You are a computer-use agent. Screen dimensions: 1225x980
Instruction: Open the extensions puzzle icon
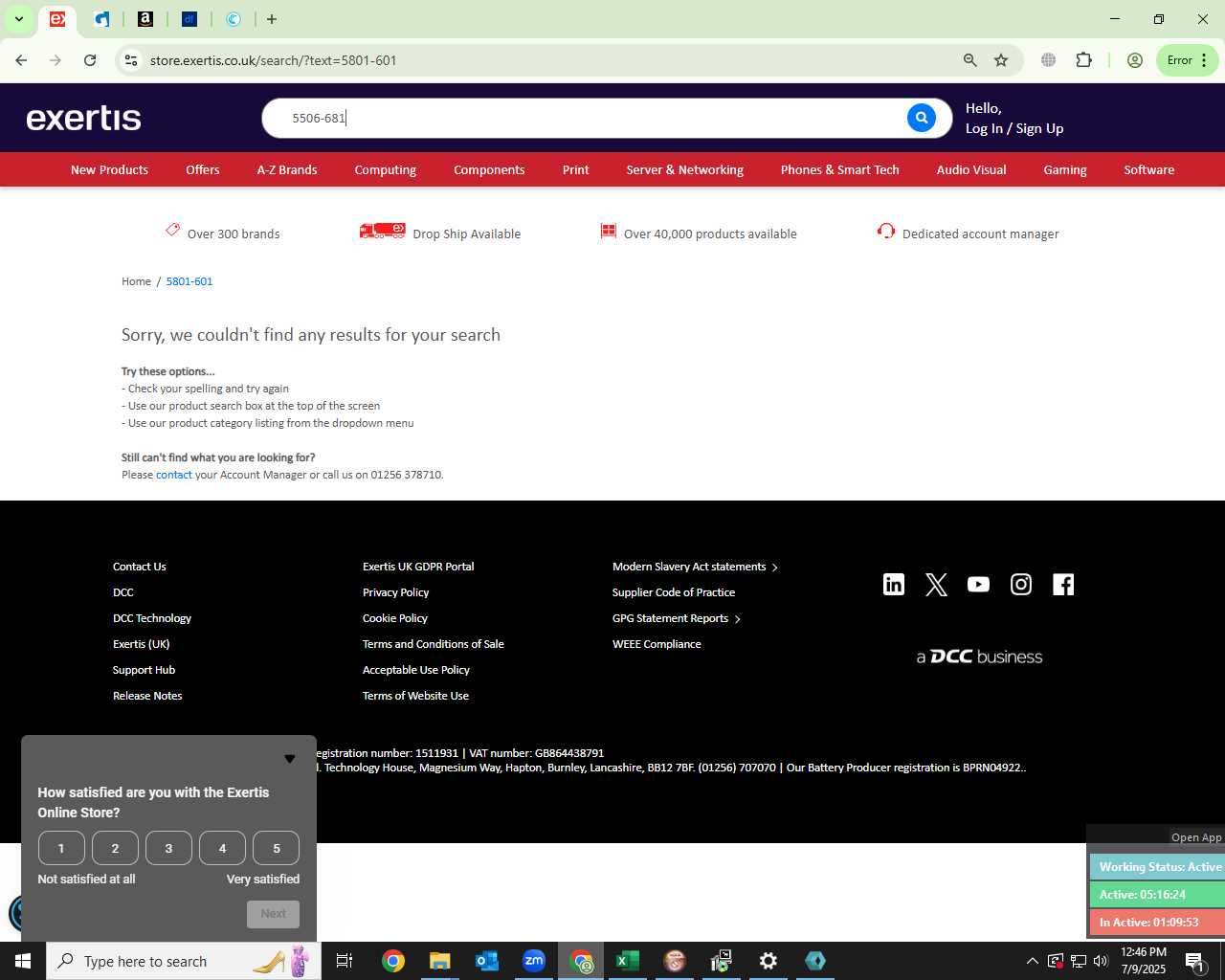(x=1083, y=60)
